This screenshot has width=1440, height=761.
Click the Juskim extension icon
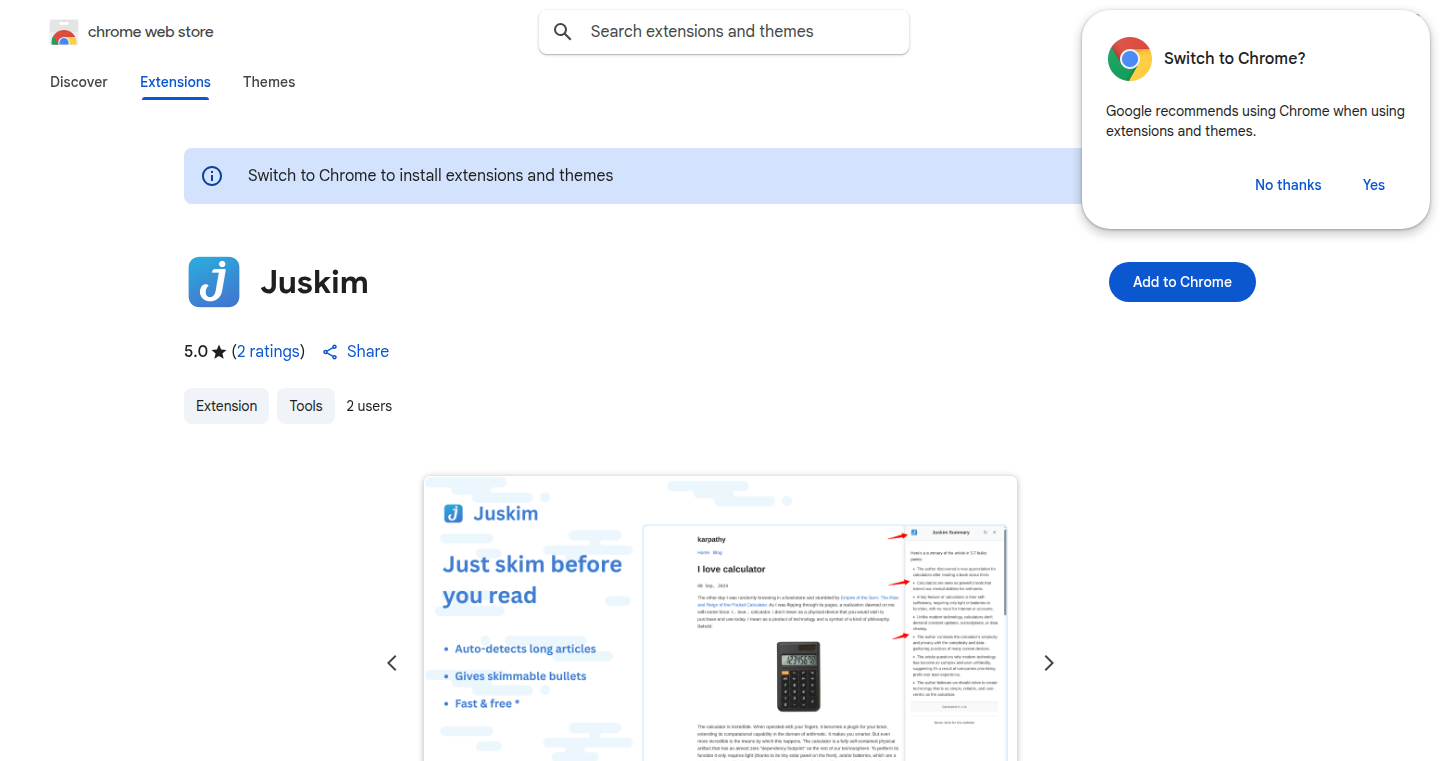coord(214,282)
